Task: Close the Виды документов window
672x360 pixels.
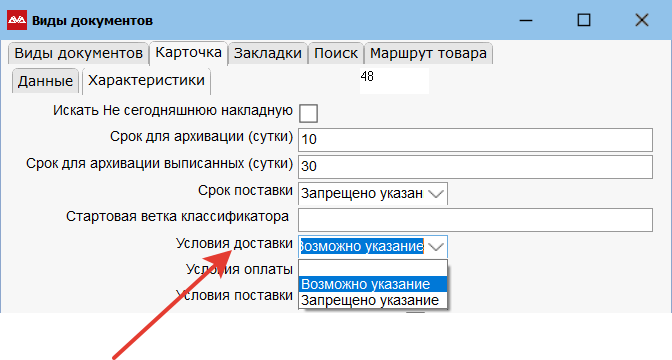Action: 642,20
